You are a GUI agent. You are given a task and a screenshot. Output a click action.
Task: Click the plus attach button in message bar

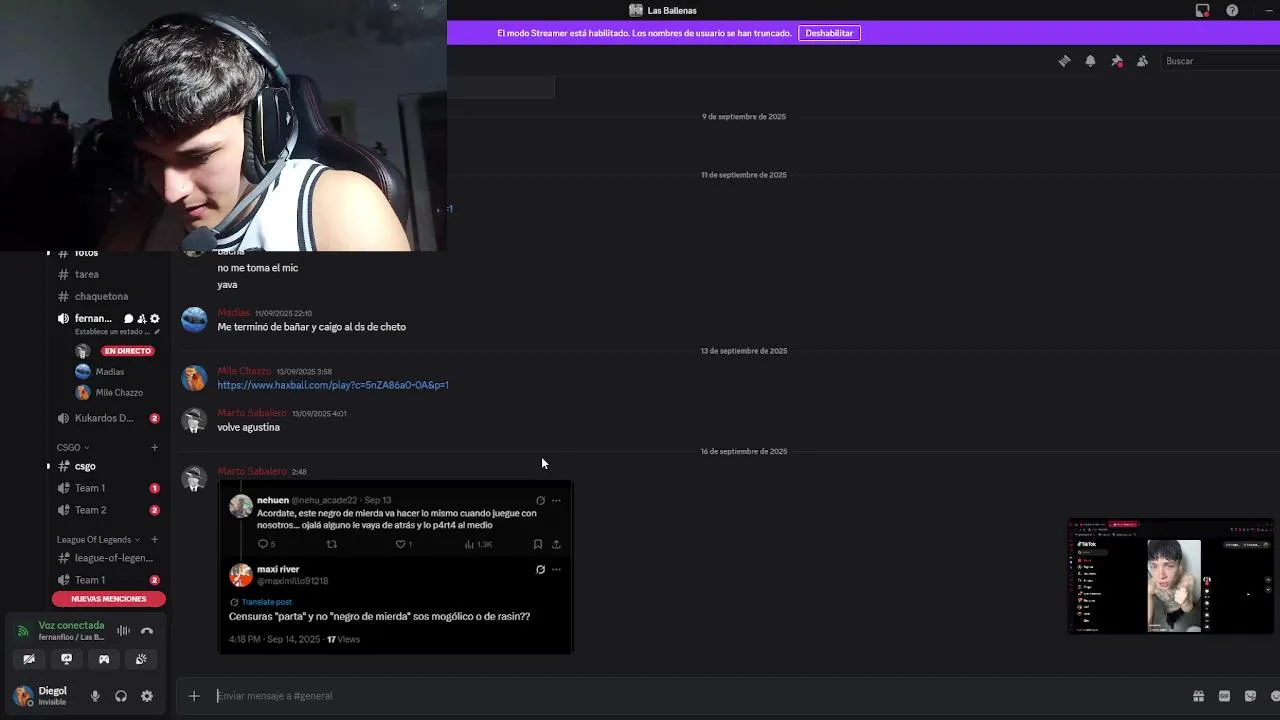point(194,696)
